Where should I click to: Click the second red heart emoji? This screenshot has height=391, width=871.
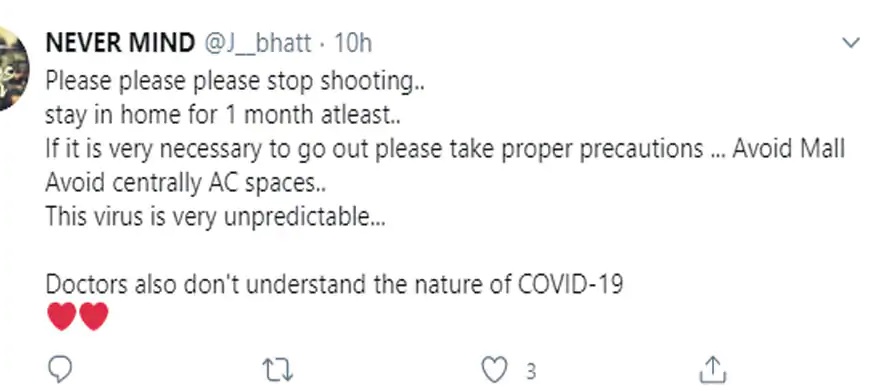pyautogui.click(x=93, y=317)
